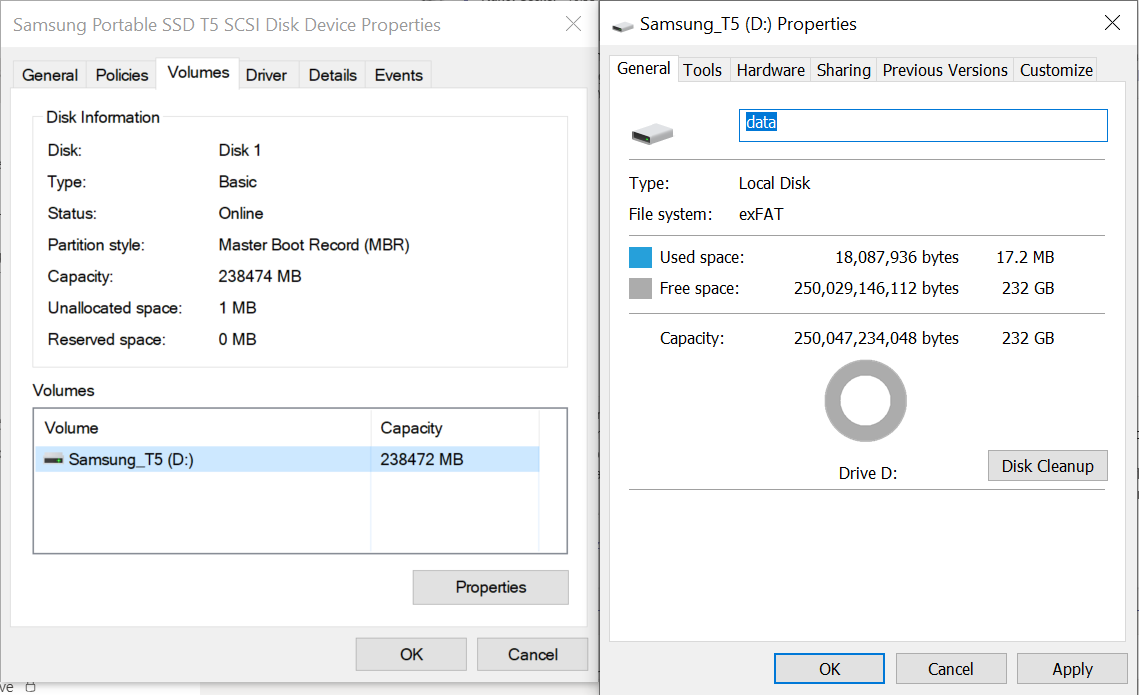The image size is (1139, 695).
Task: Open the Policies tab
Action: click(x=121, y=75)
